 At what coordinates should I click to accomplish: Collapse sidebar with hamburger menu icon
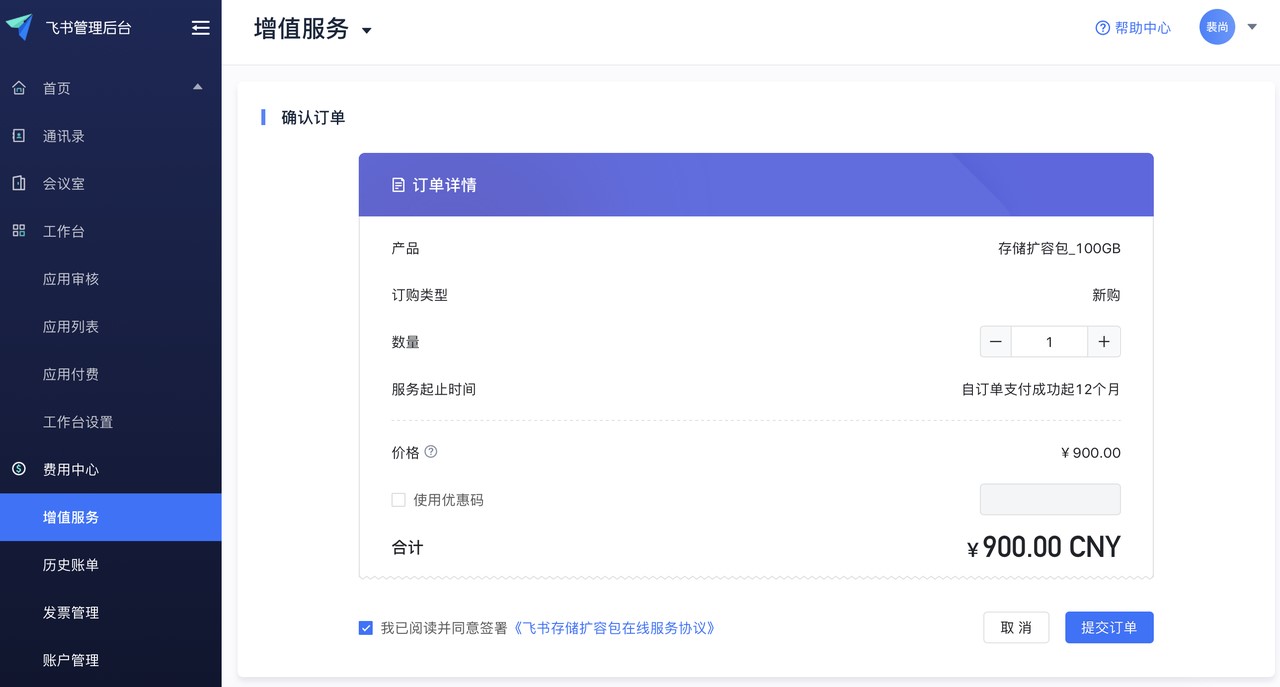click(x=201, y=28)
